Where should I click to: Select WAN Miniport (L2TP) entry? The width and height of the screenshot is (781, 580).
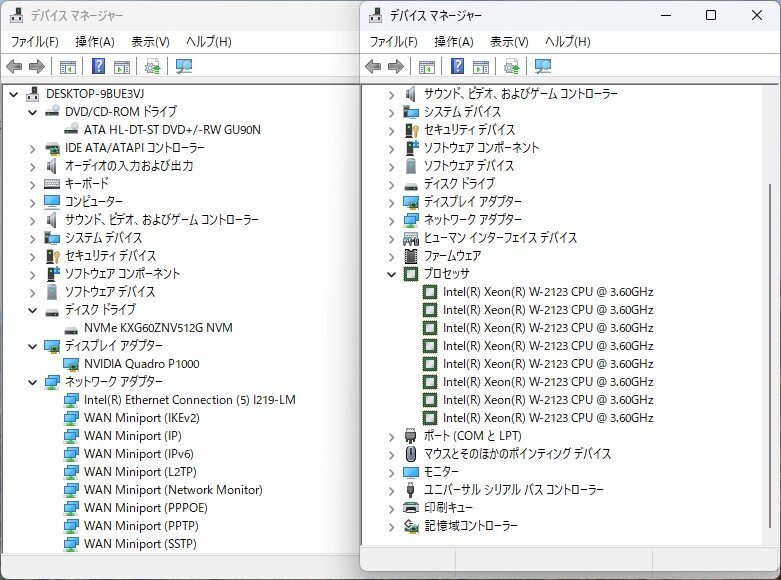[140, 471]
